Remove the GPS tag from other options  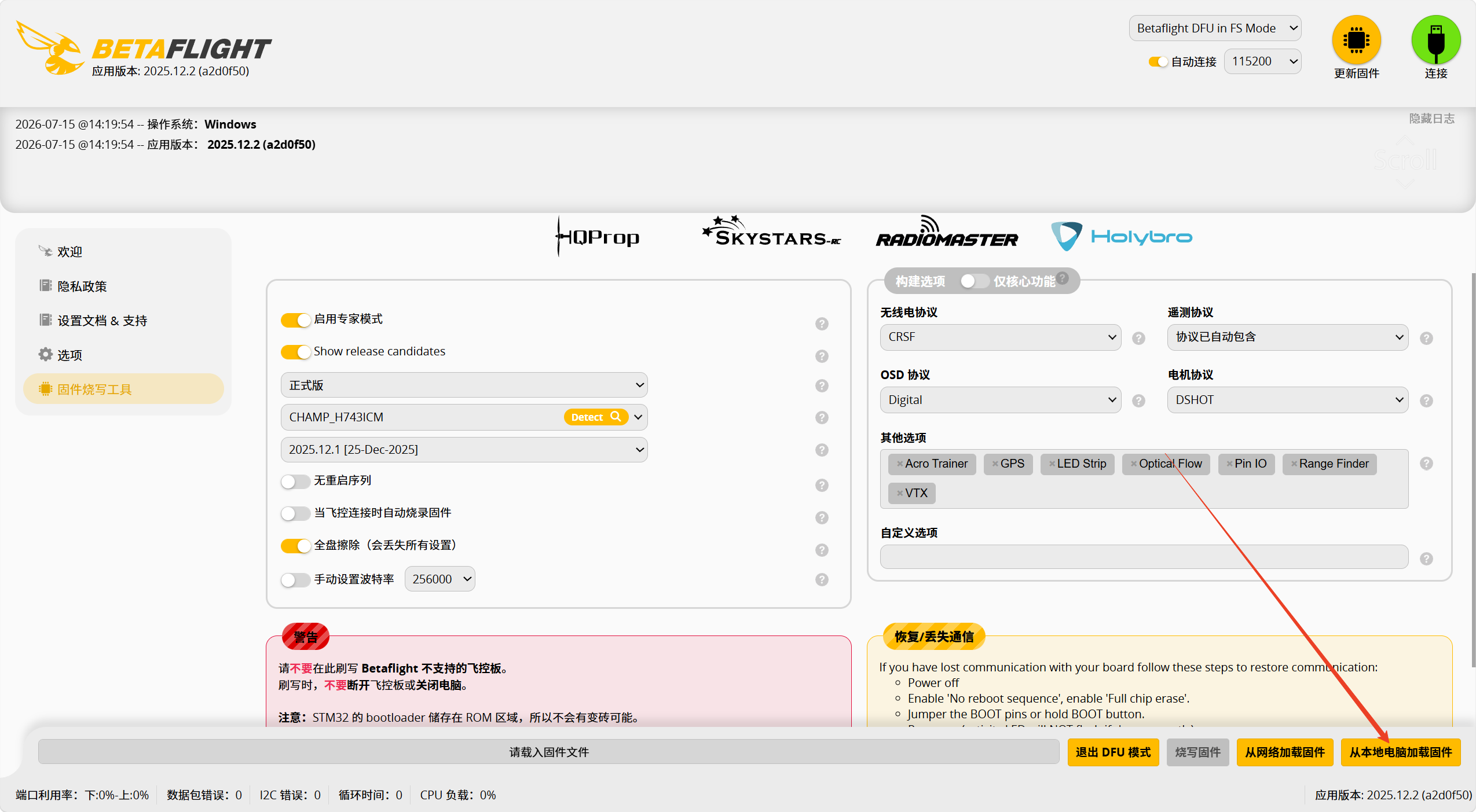pyautogui.click(x=995, y=464)
